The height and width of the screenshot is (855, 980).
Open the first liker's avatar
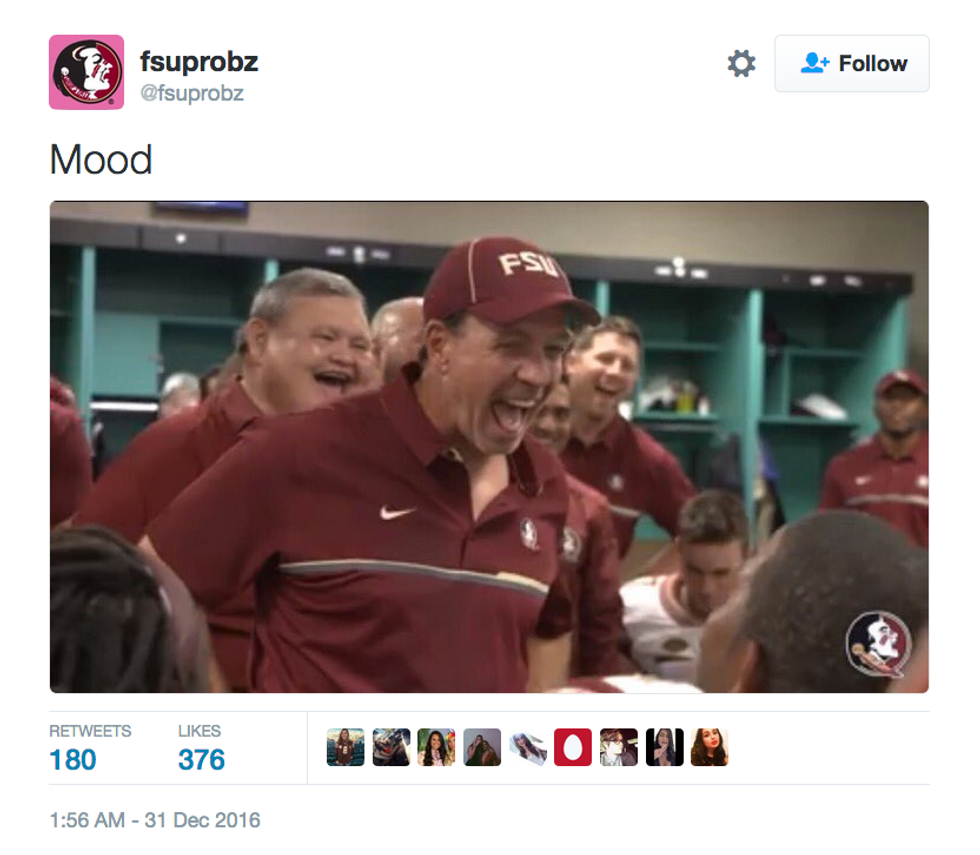pyautogui.click(x=345, y=747)
